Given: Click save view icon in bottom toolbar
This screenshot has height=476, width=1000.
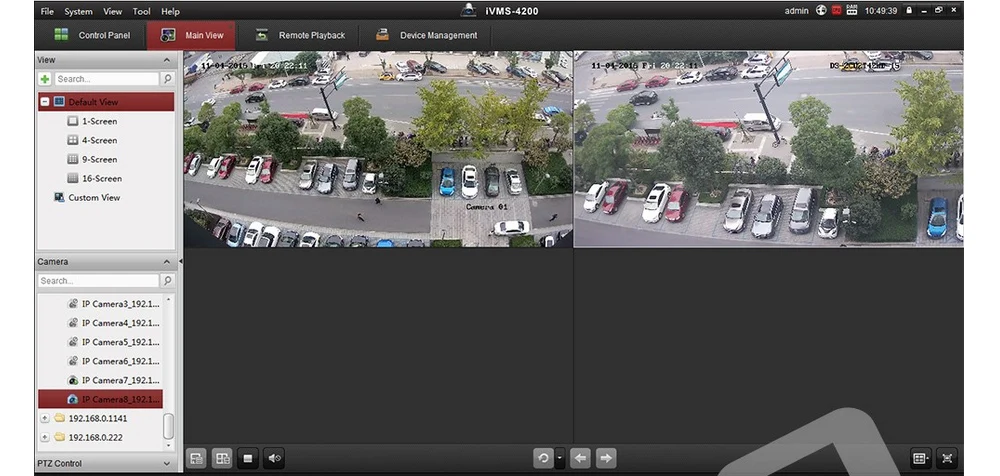Looking at the screenshot, I should coord(196,458).
